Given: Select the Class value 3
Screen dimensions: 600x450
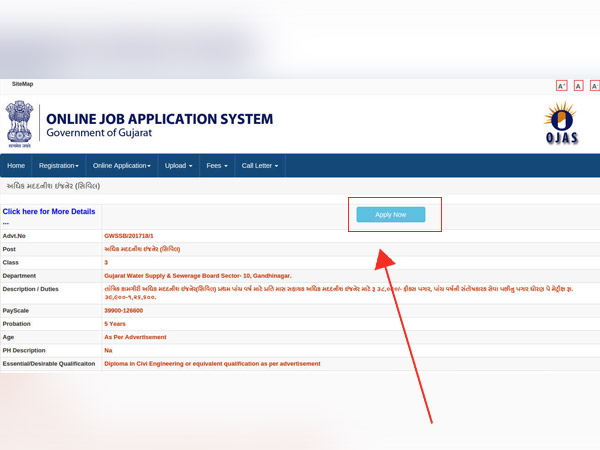Looking at the screenshot, I should point(106,262).
